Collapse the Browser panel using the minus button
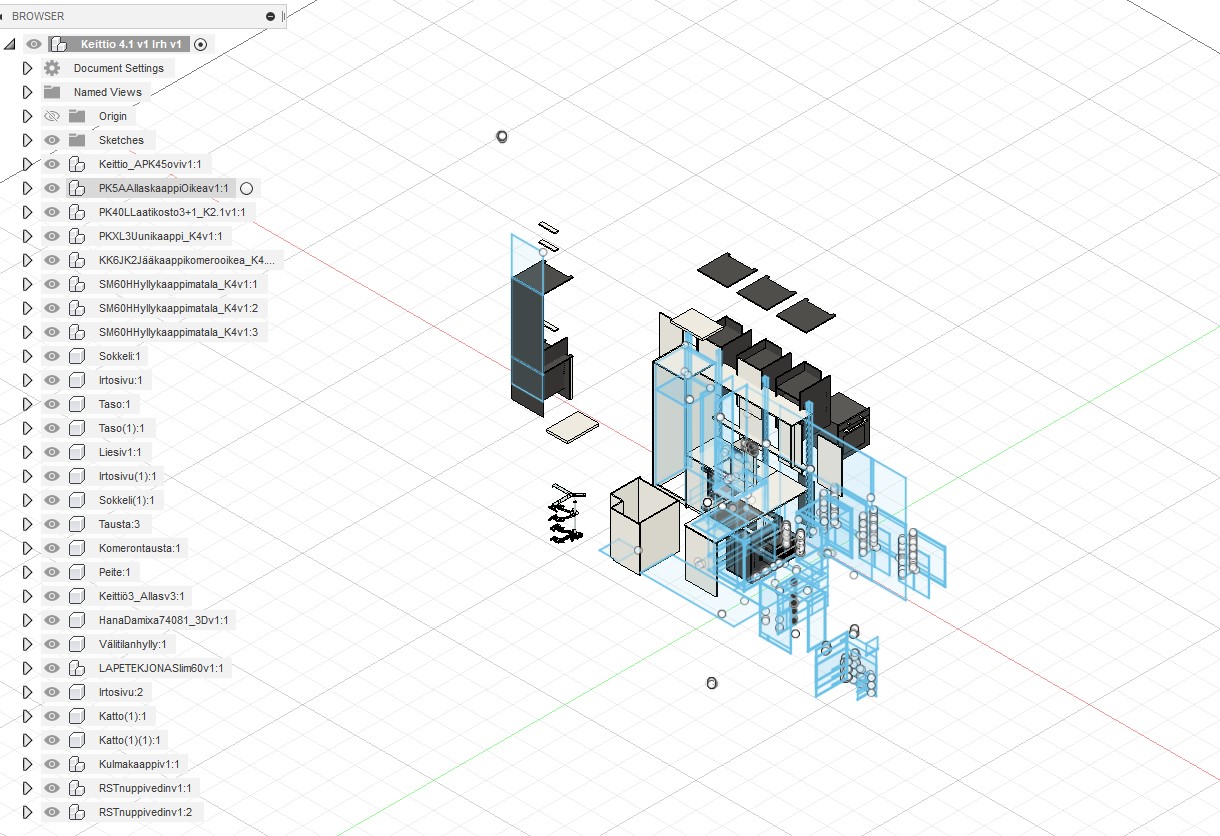 pos(270,16)
